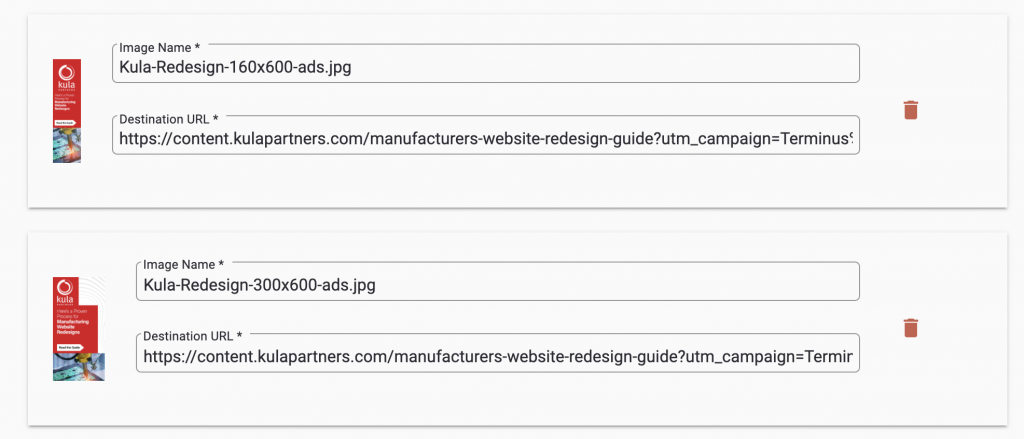This screenshot has width=1024, height=439.
Task: Open the 160x600 ad thumbnail preview
Action: coord(67,110)
